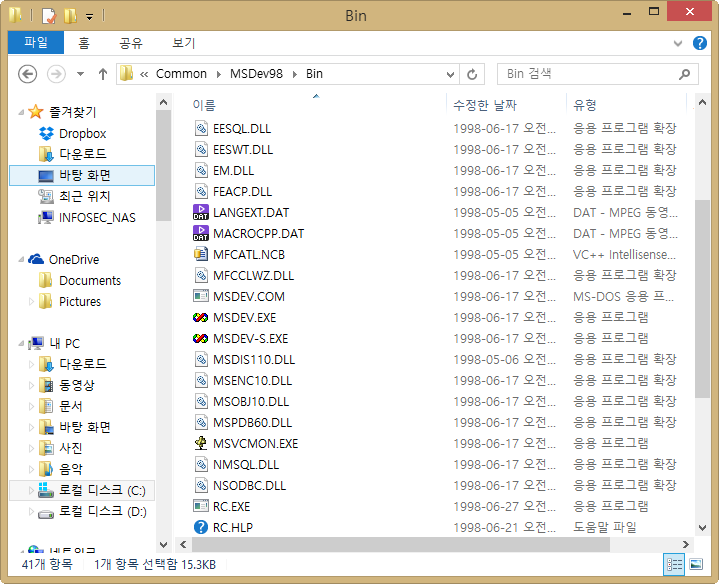Expand the Pictures folder node
Image resolution: width=719 pixels, height=584 pixels.
pos(31,302)
